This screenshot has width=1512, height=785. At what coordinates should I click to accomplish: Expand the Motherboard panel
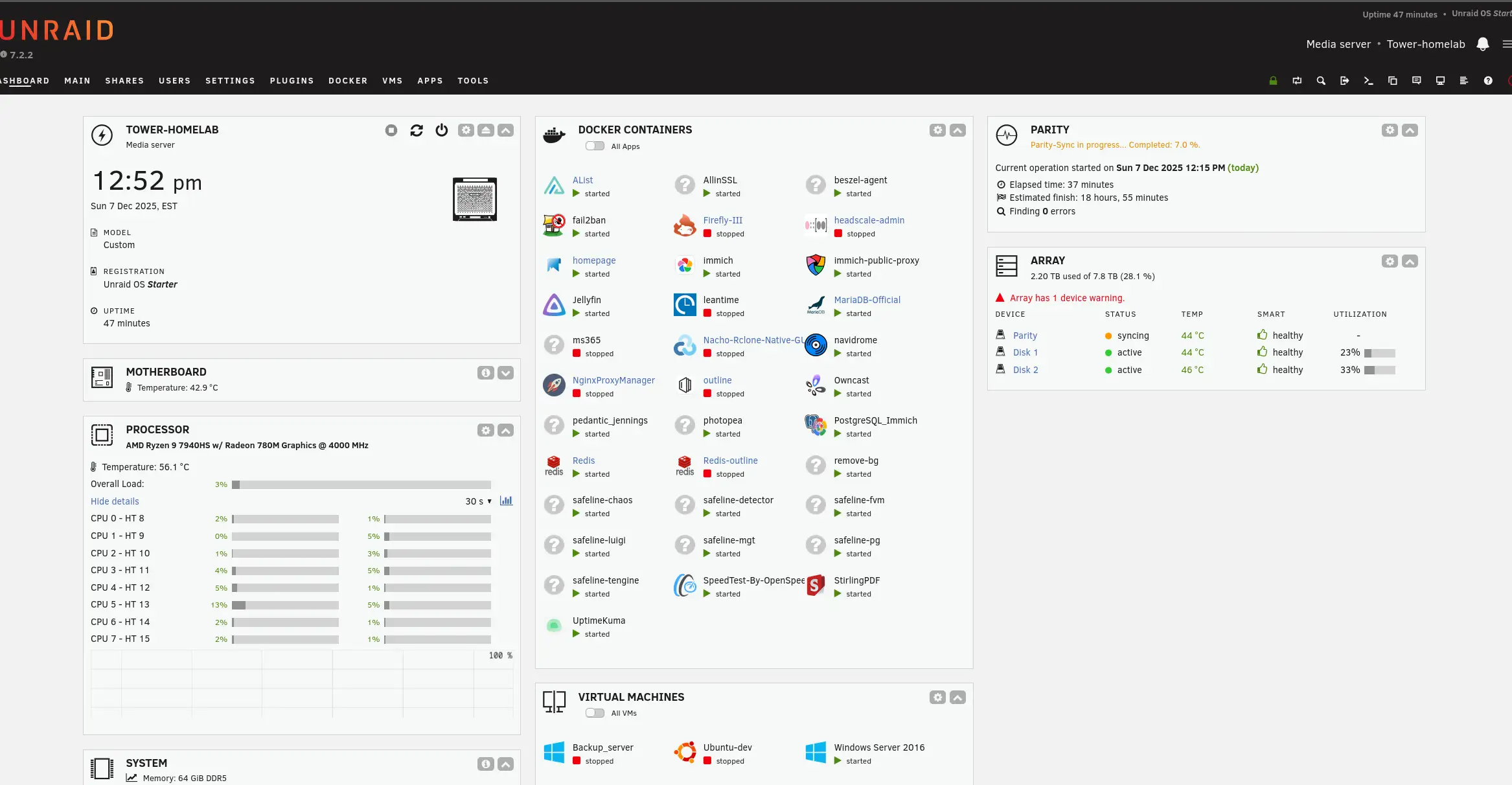[506, 373]
